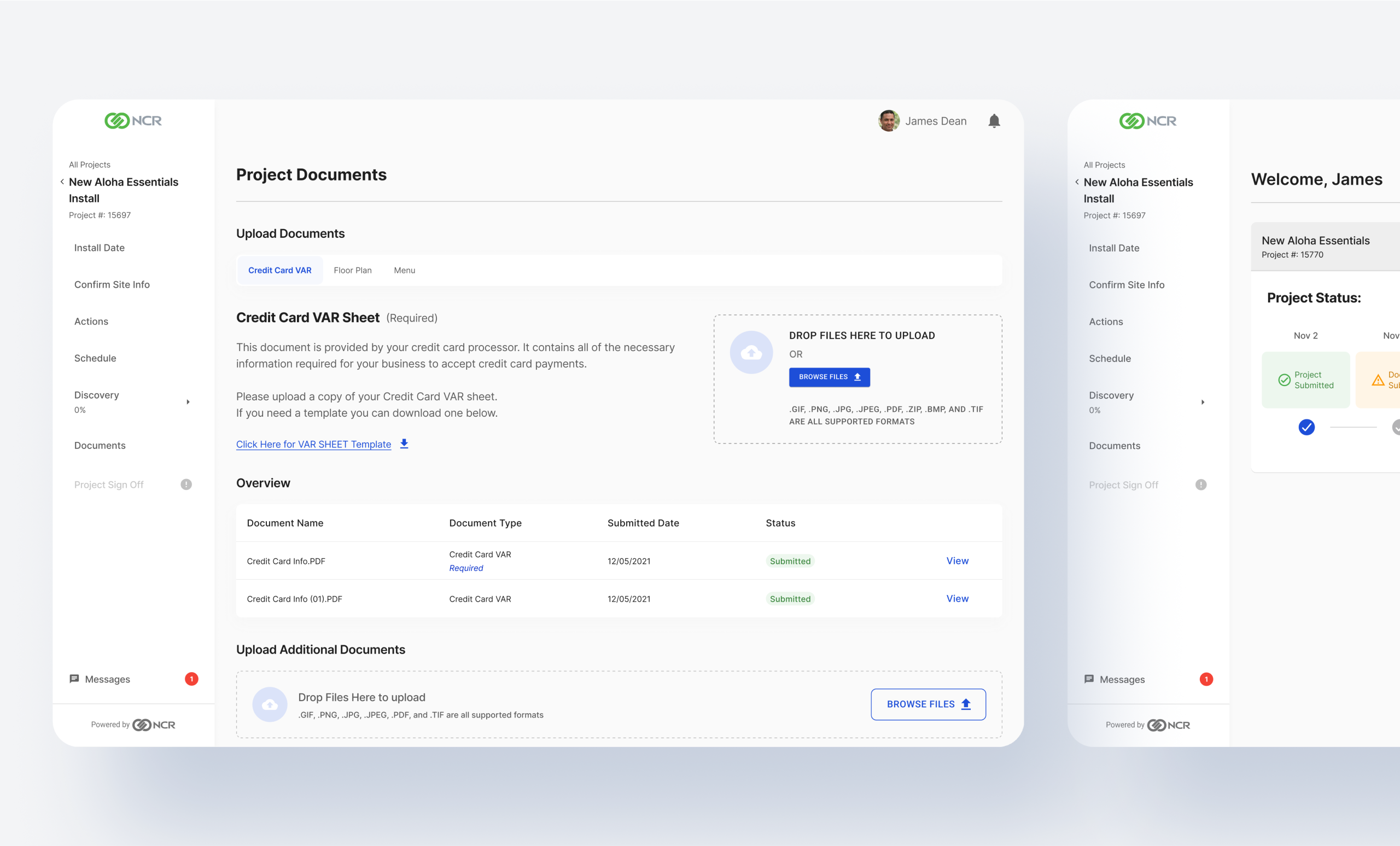The image size is (1400, 846).
Task: Click the cloud upload icon in VAR drop zone
Action: (x=751, y=353)
